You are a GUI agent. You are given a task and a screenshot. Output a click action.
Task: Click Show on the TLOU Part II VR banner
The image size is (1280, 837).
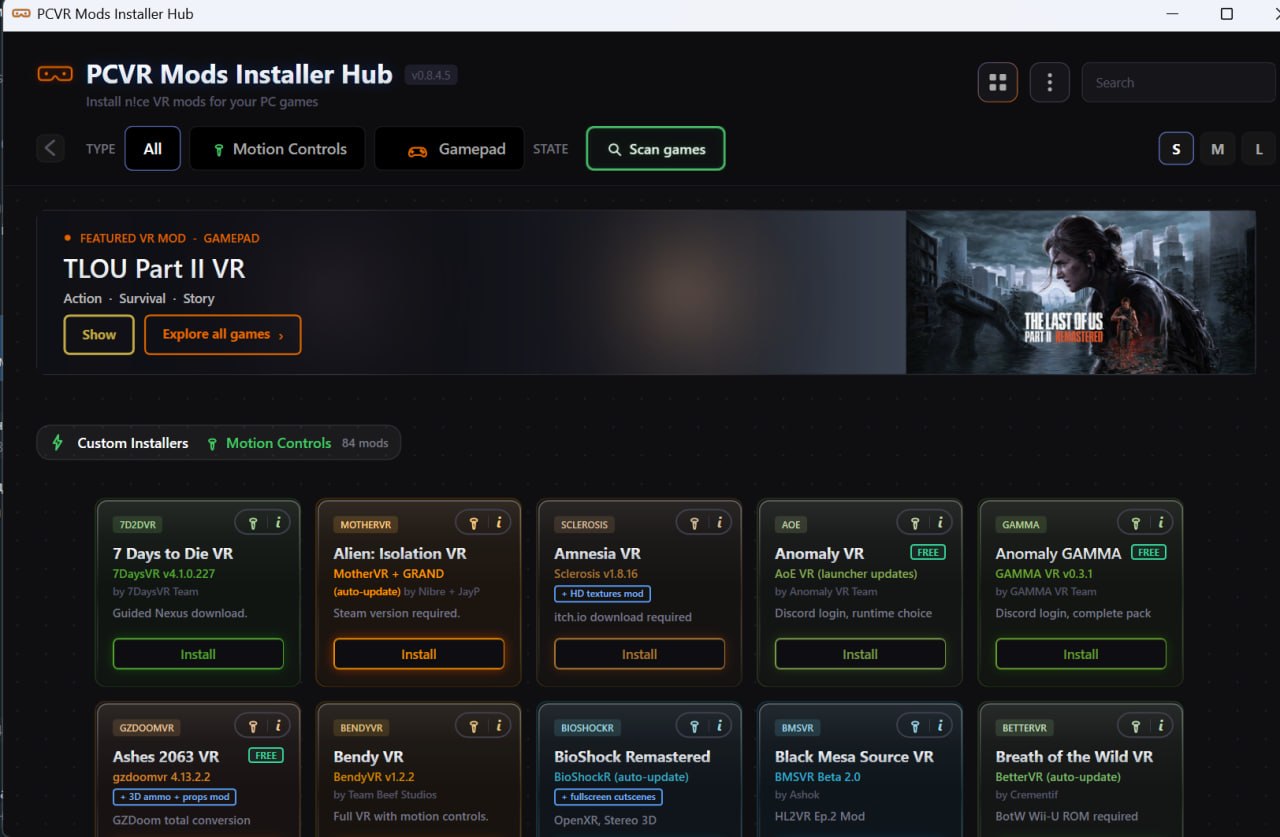(x=99, y=335)
